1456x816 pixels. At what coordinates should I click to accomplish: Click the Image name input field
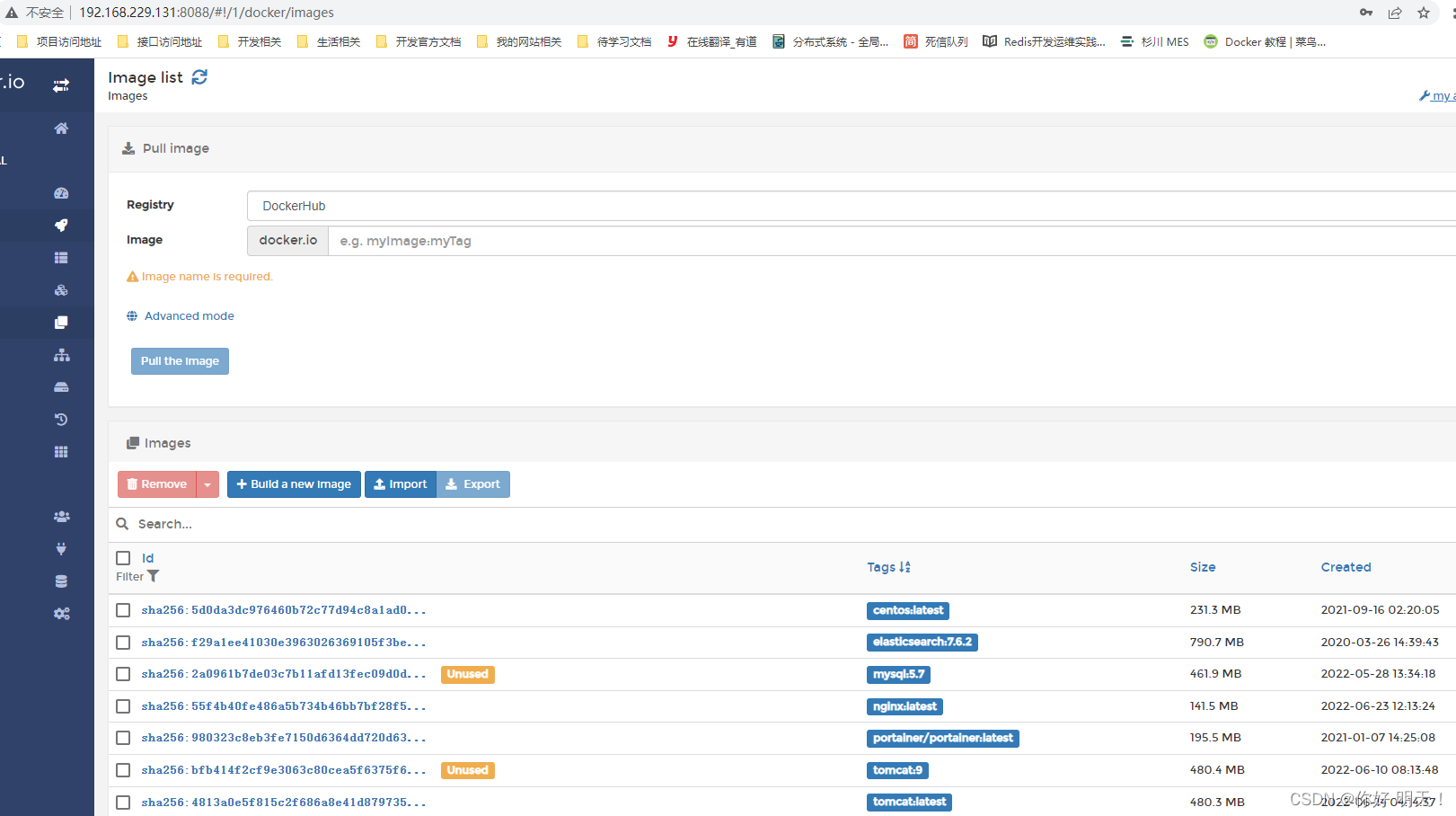892,241
